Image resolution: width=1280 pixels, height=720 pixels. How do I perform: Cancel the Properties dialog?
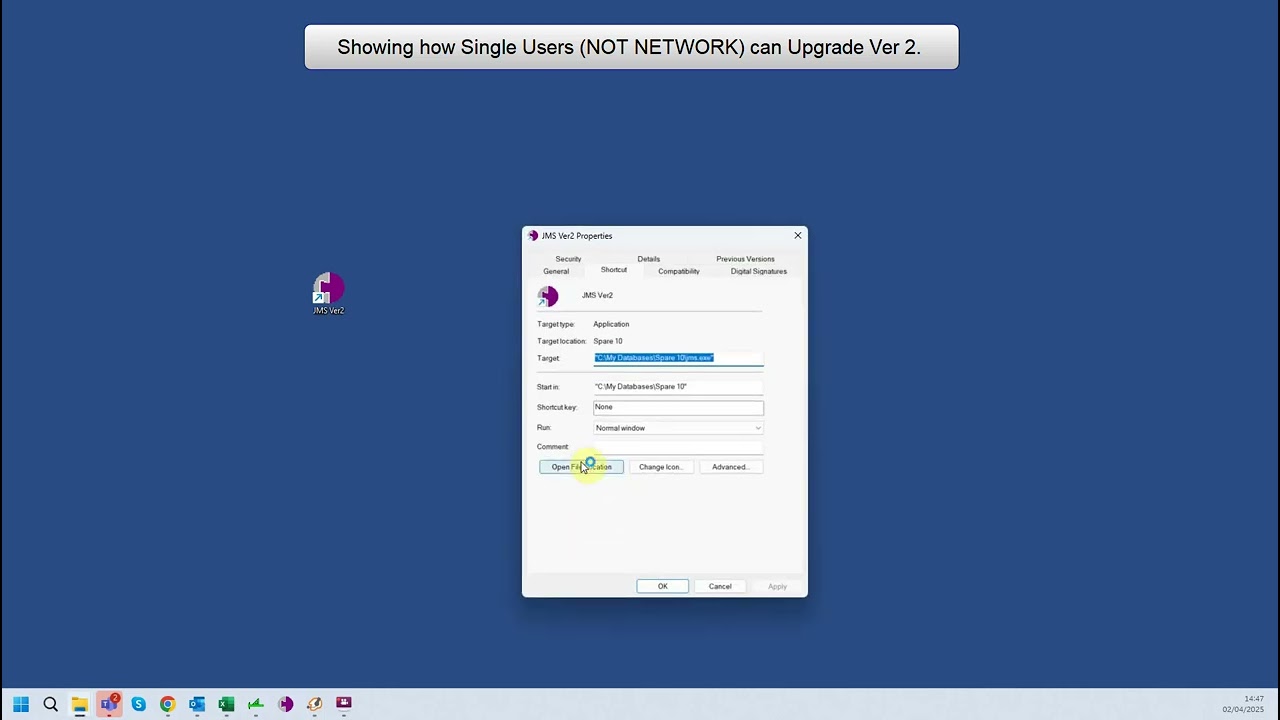[720, 586]
